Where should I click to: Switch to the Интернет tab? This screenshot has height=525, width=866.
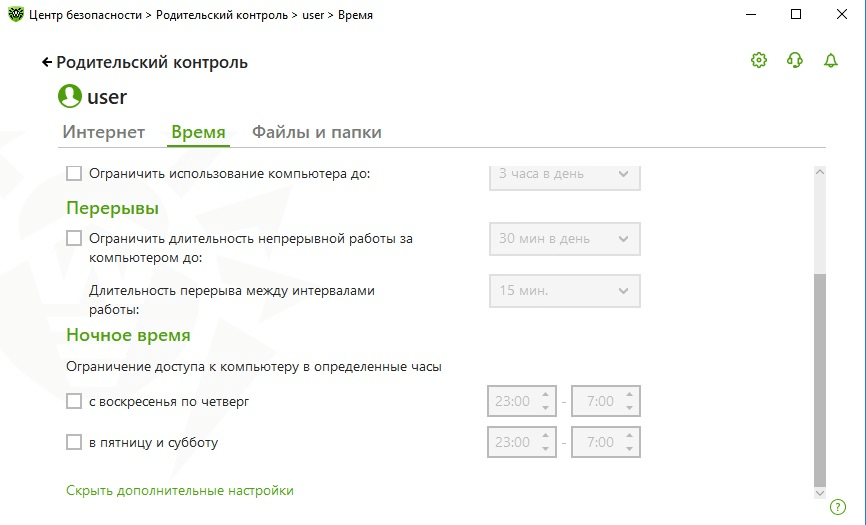104,132
